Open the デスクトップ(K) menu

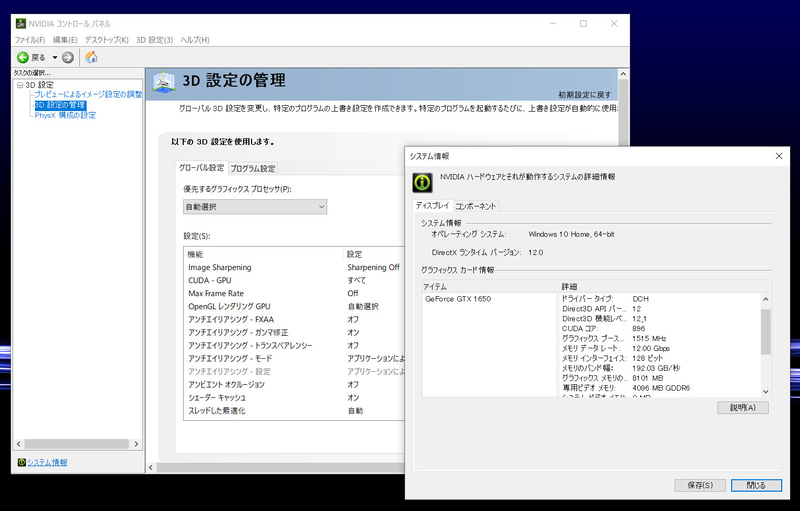[107, 40]
